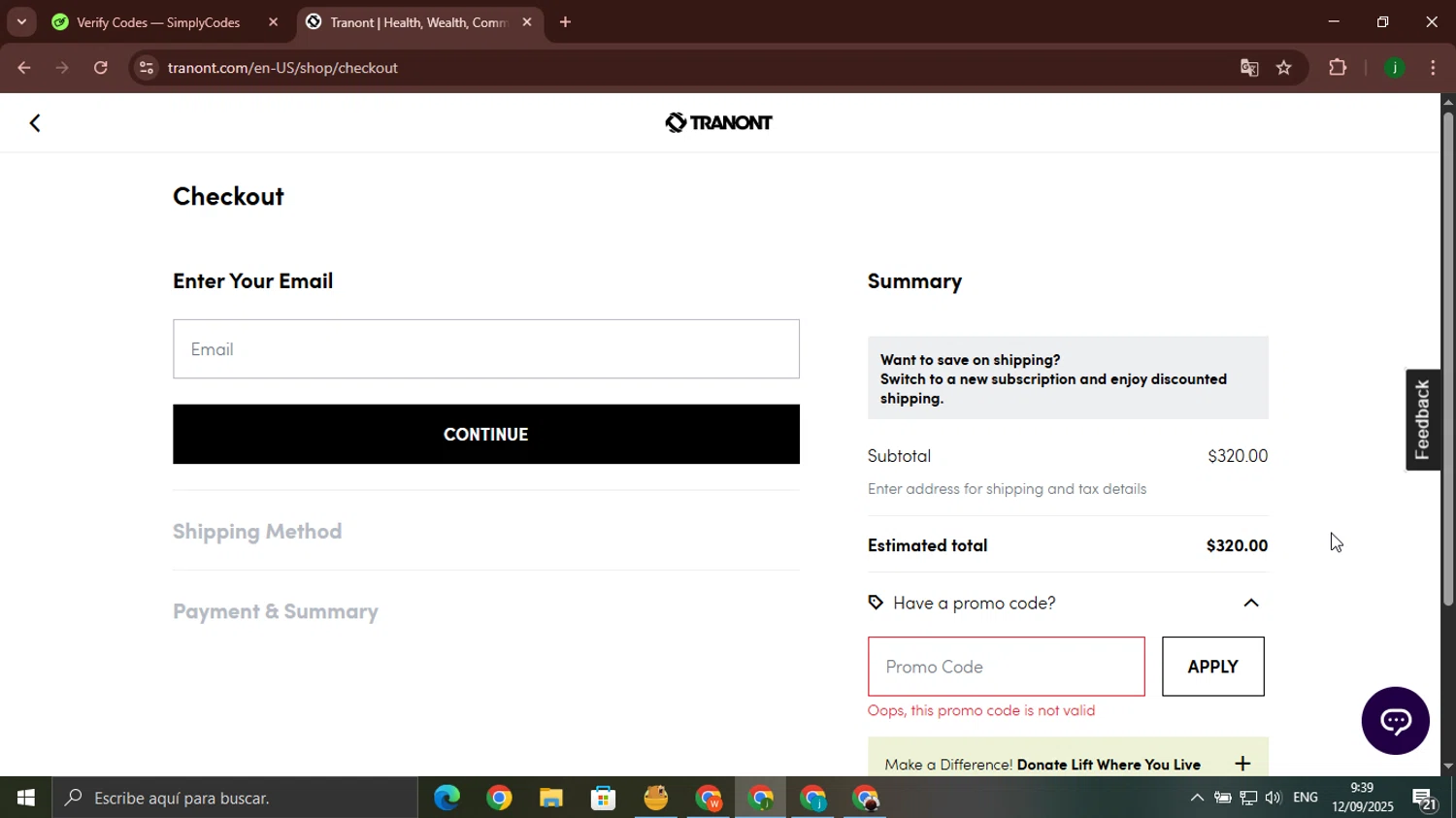Open the tab search dropdown
Viewport: 1456px width, 818px height.
click(21, 21)
